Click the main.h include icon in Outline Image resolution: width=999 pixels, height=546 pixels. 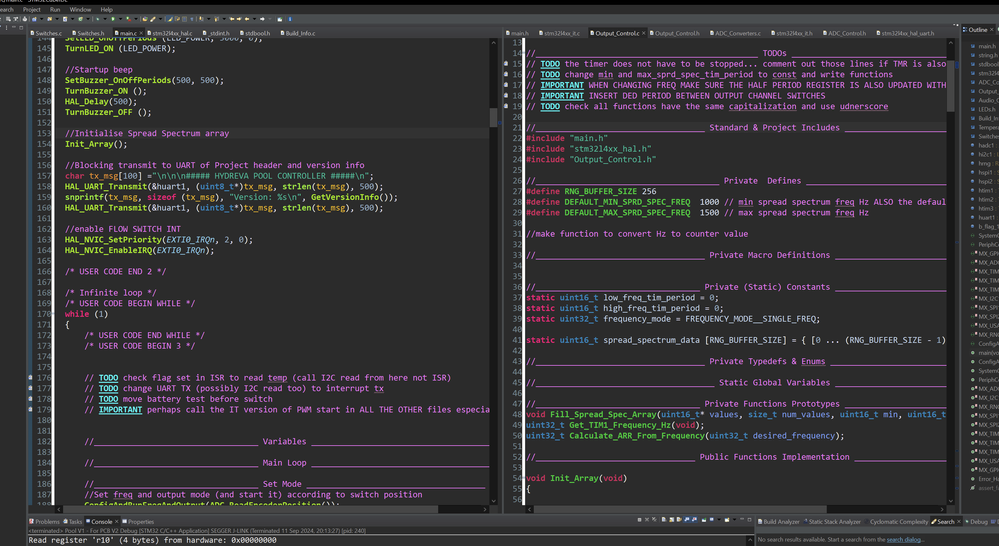(973, 46)
